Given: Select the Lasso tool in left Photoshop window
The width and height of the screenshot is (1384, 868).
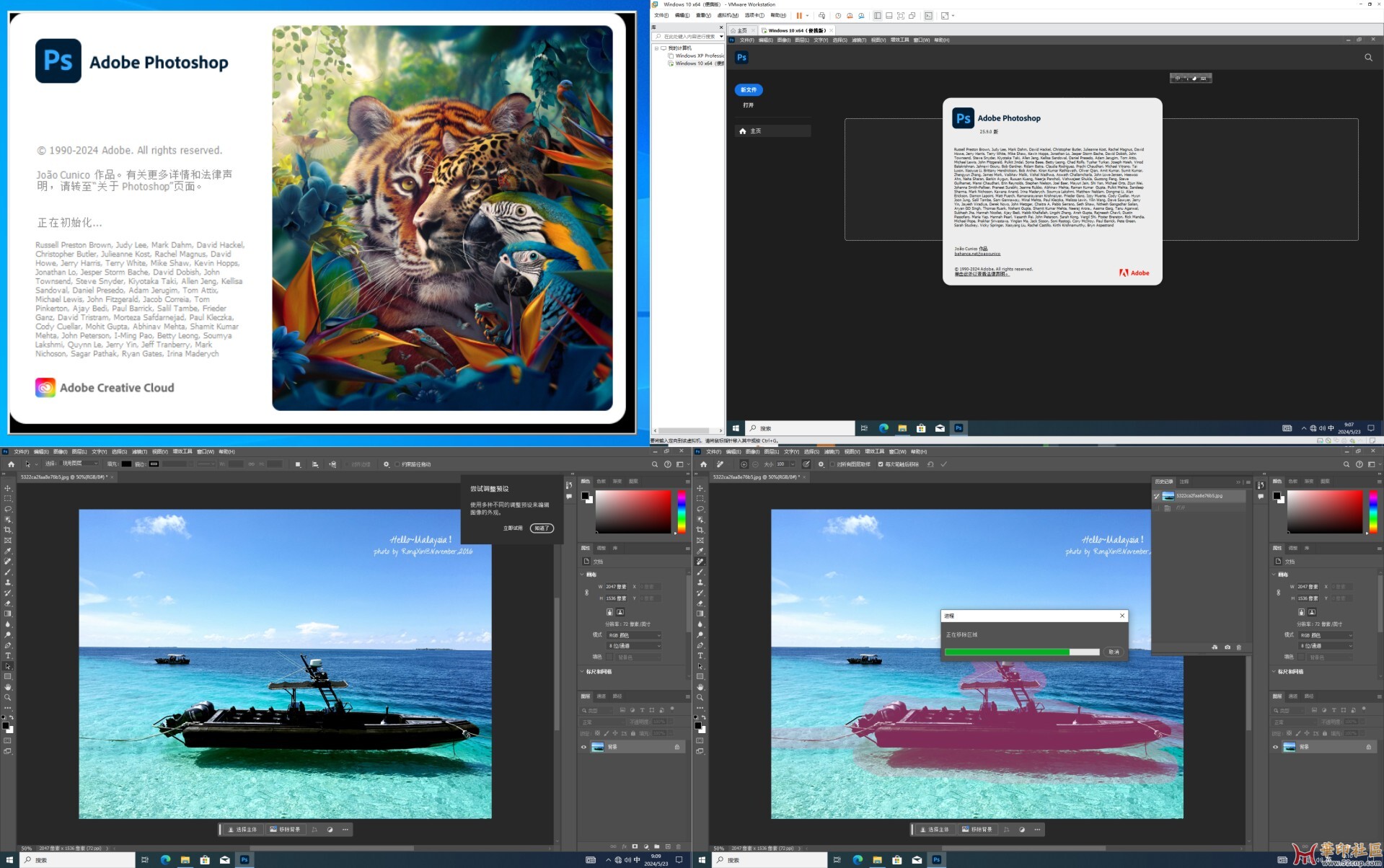Looking at the screenshot, I should [8, 509].
